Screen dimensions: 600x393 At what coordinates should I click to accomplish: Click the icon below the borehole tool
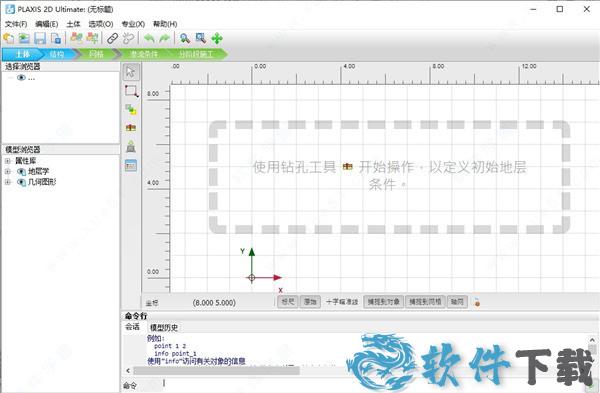(x=131, y=147)
